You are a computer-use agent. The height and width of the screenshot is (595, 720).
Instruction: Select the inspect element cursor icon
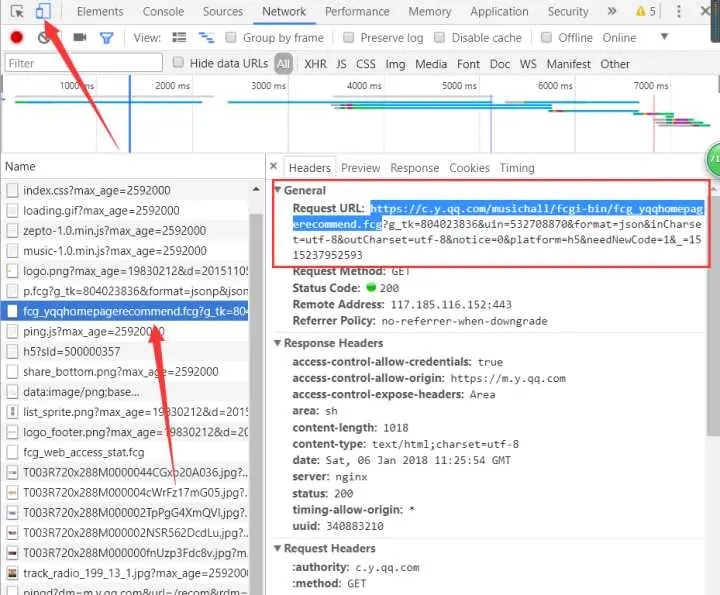click(x=17, y=11)
